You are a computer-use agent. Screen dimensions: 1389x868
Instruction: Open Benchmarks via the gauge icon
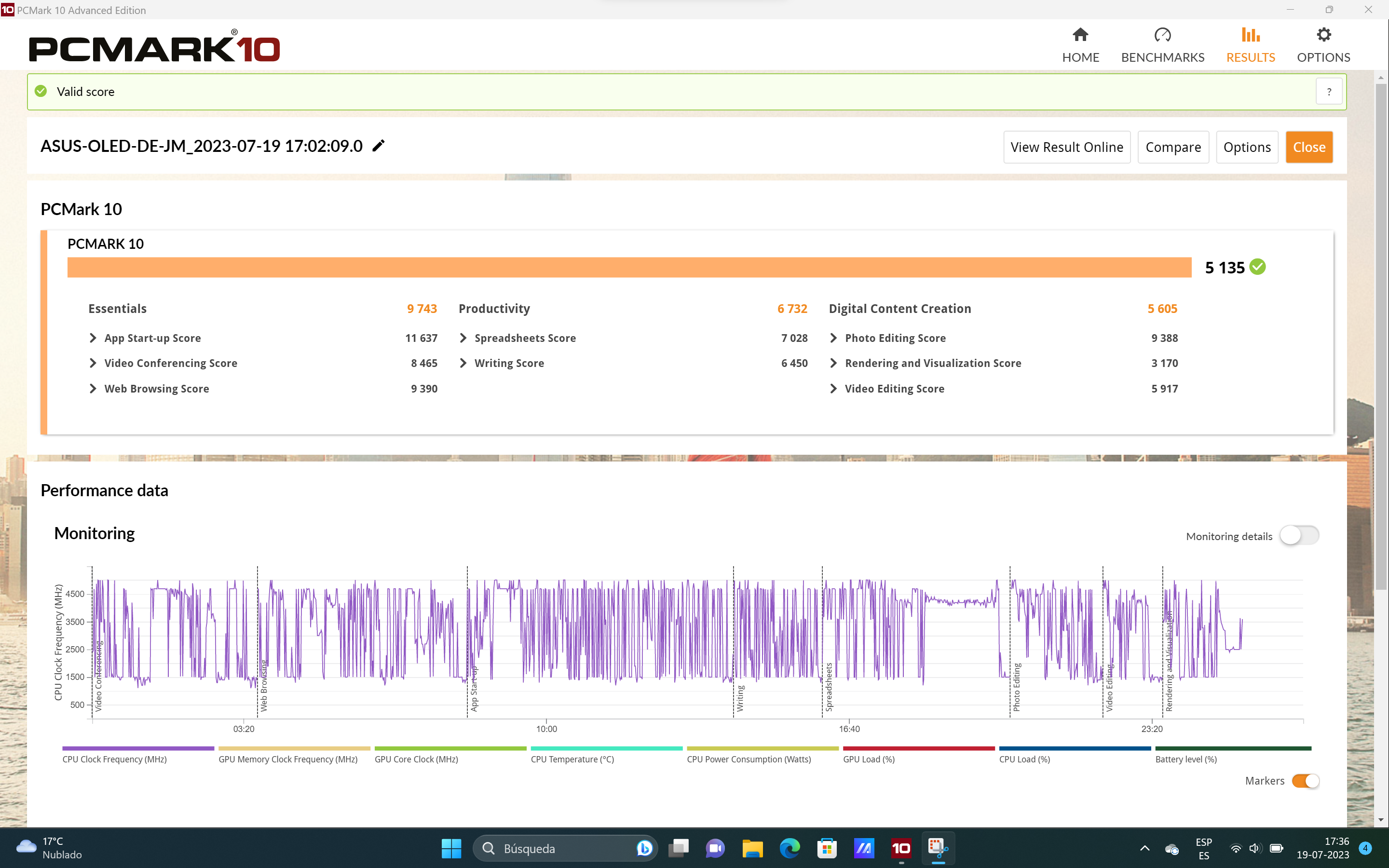[1162, 35]
